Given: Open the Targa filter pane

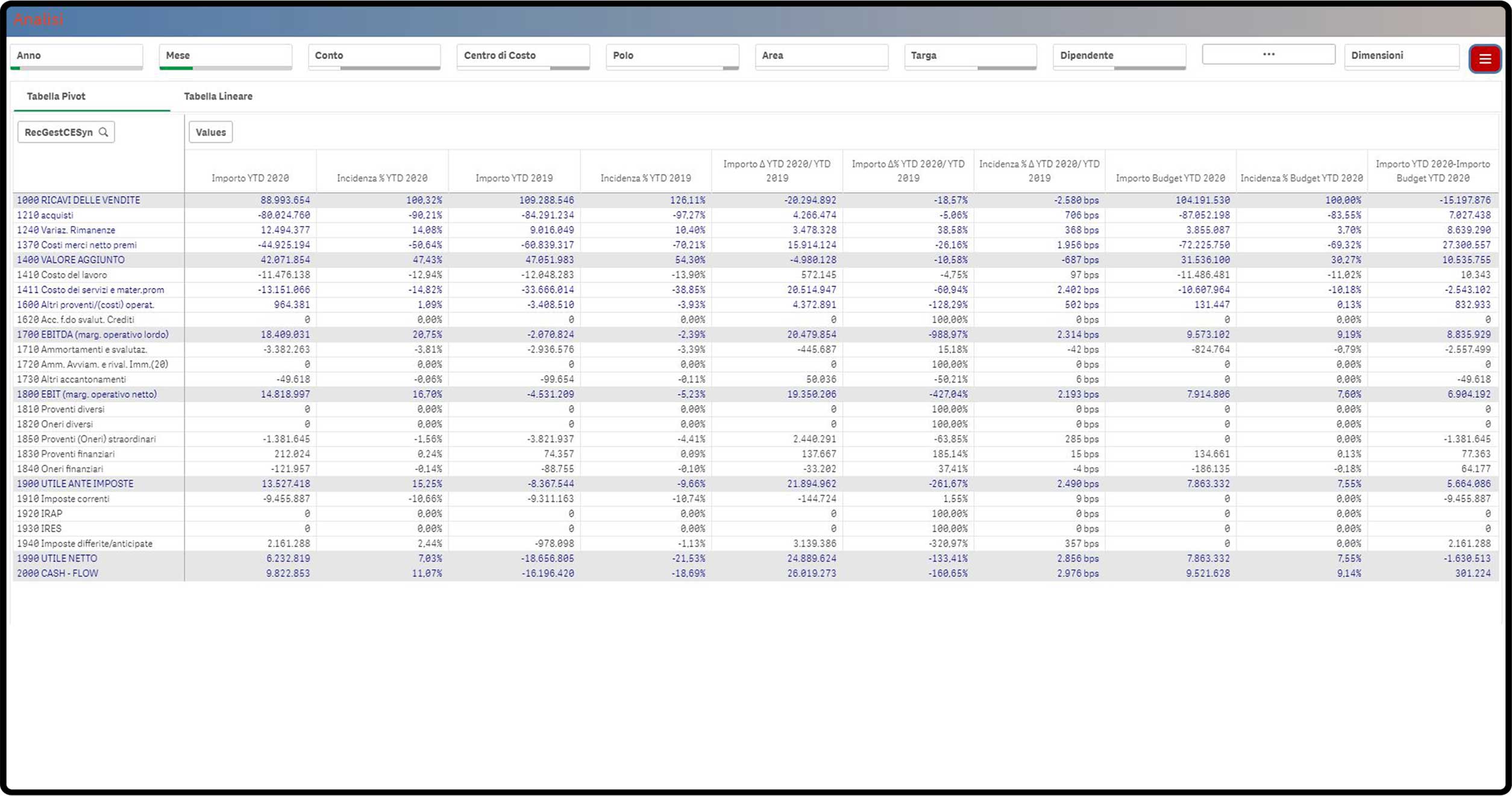Looking at the screenshot, I should (970, 55).
